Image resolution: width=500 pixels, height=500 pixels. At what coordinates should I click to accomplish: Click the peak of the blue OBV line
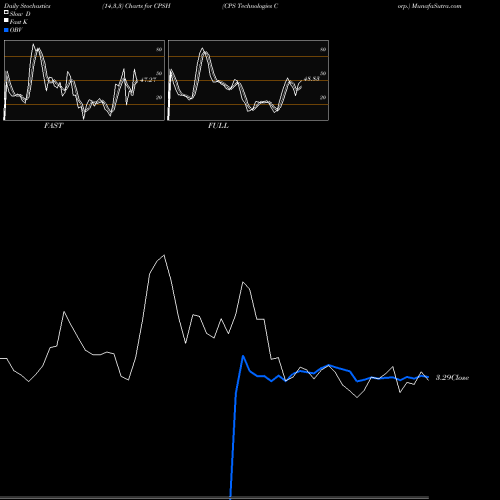(x=243, y=356)
